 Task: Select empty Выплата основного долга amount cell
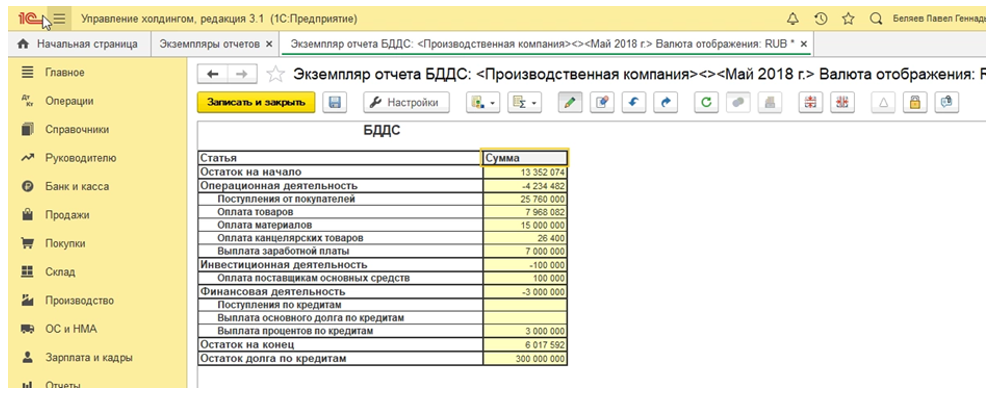[525, 318]
